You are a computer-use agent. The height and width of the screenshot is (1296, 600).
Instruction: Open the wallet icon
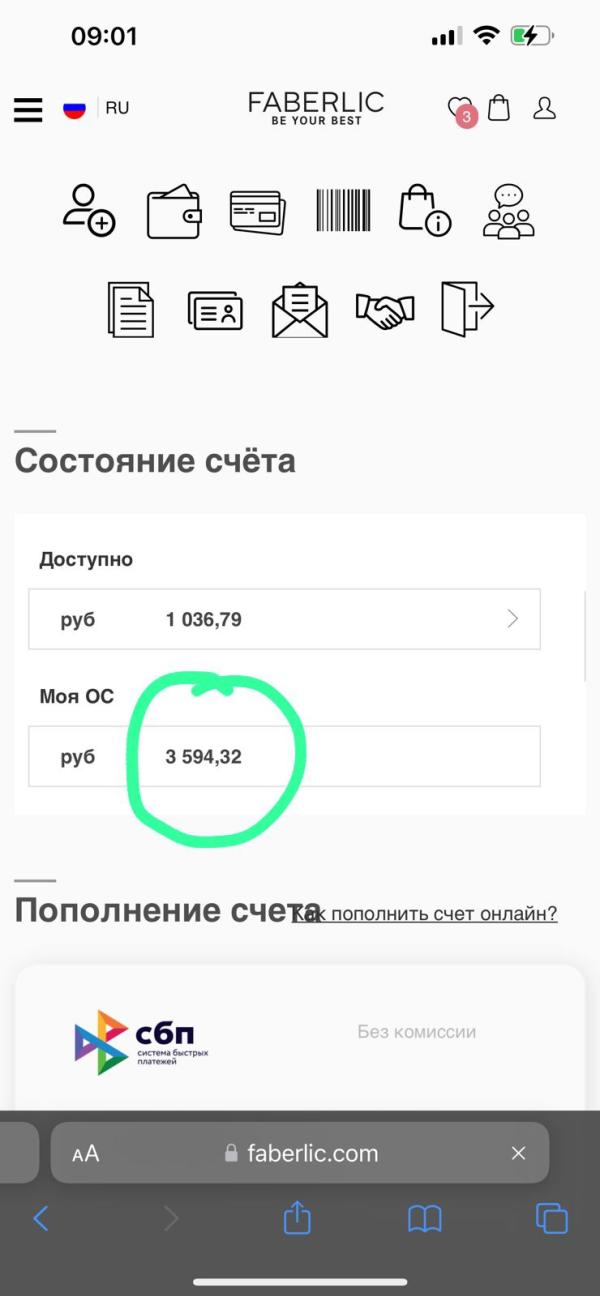(174, 212)
